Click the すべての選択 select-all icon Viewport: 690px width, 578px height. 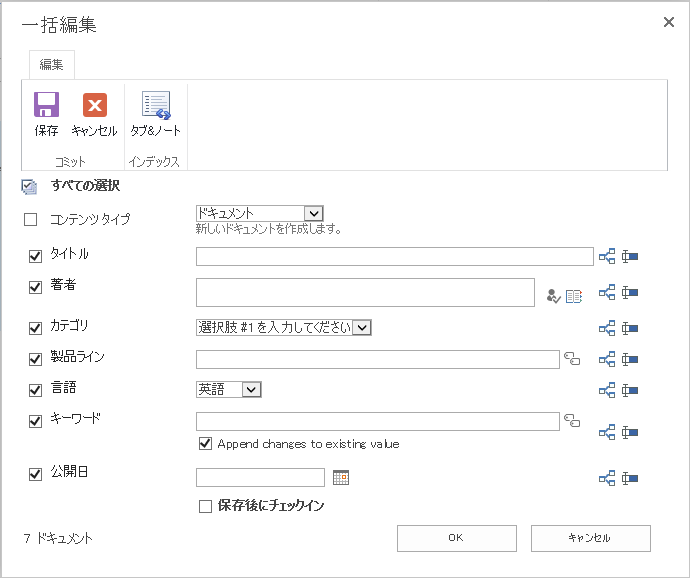pos(29,186)
